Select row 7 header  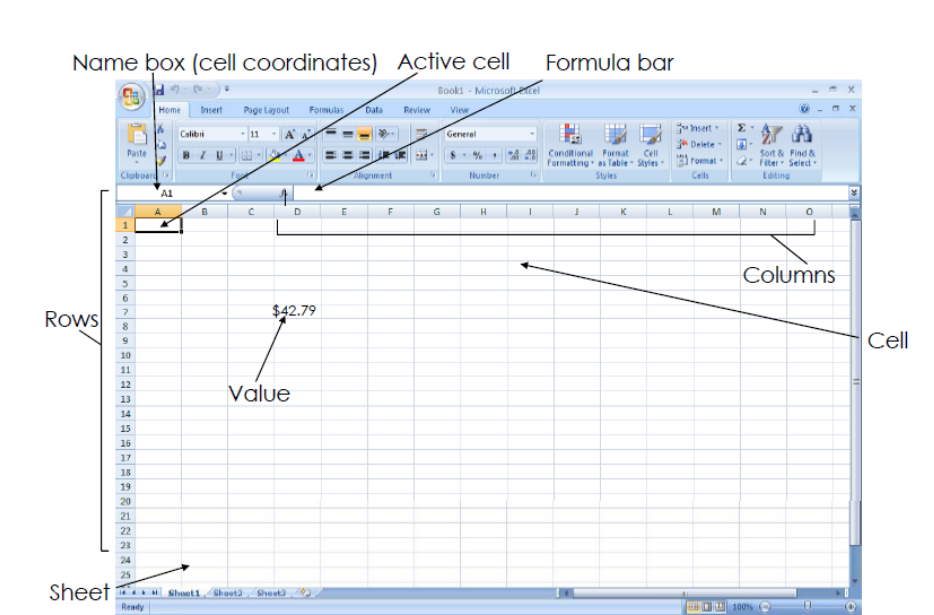[x=125, y=312]
